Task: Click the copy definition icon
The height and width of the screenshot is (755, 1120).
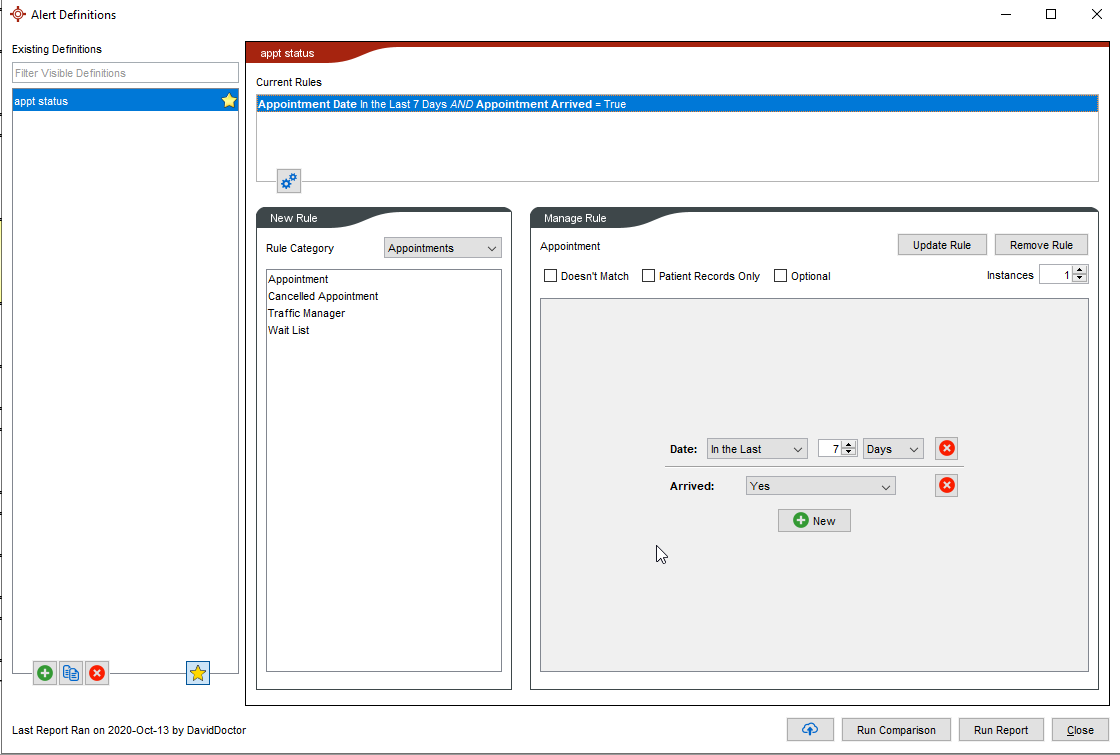Action: [x=71, y=673]
